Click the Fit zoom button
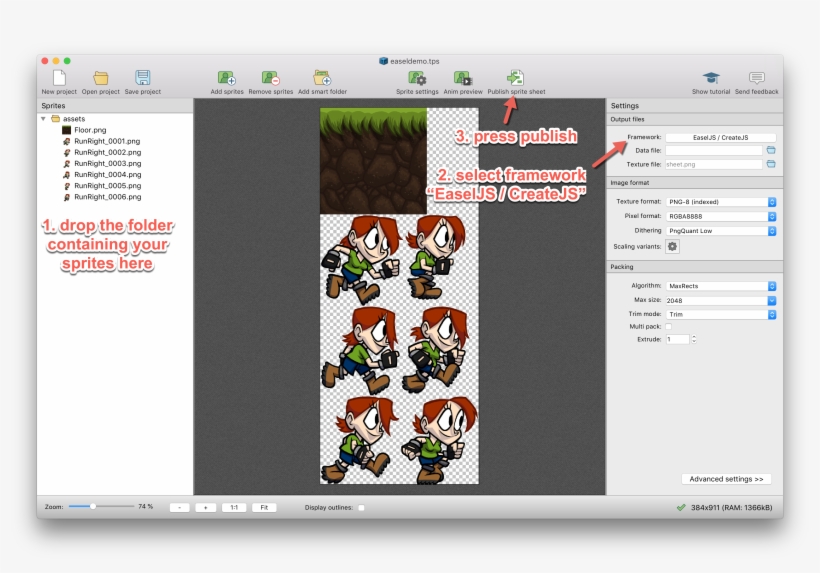This screenshot has width=820, height=573. (264, 508)
